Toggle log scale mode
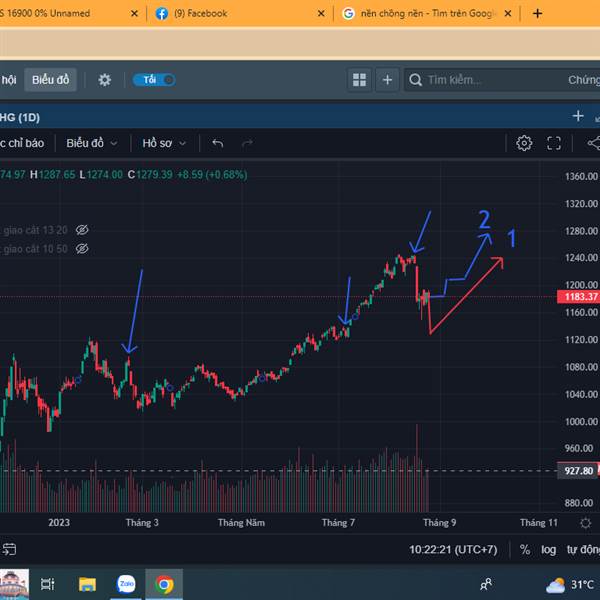 [x=548, y=550]
